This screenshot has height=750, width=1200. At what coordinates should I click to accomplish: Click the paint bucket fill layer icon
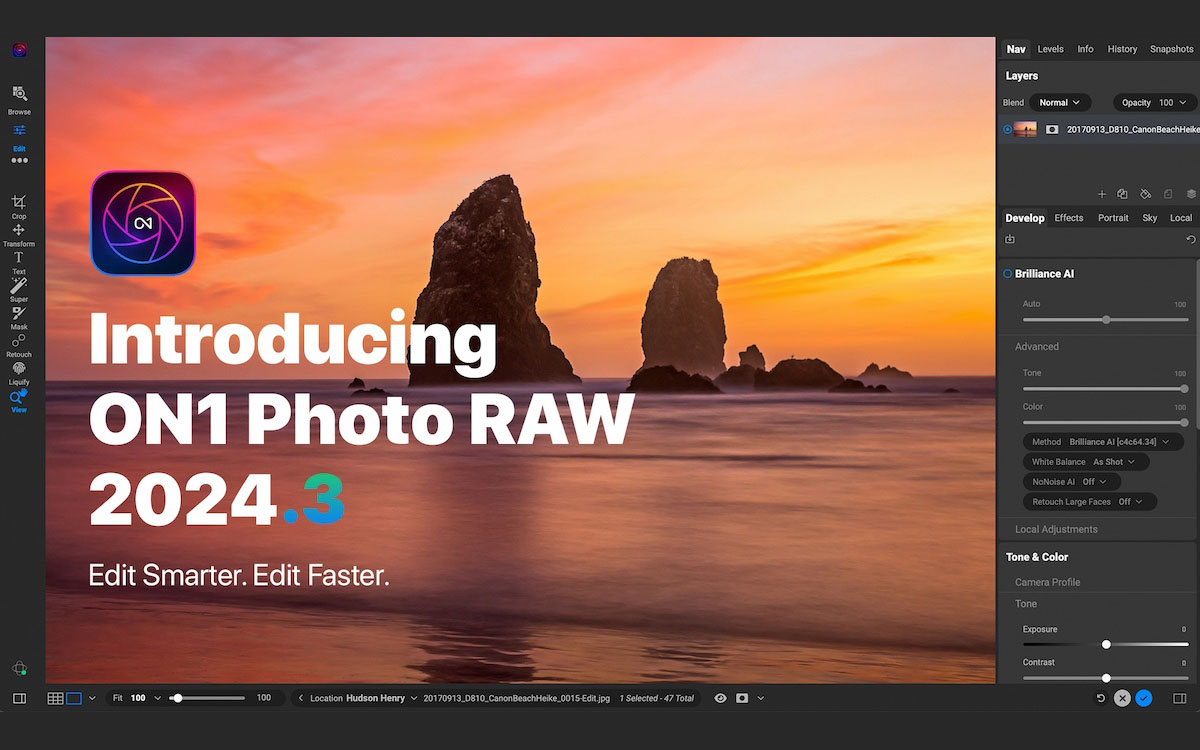click(x=1146, y=194)
